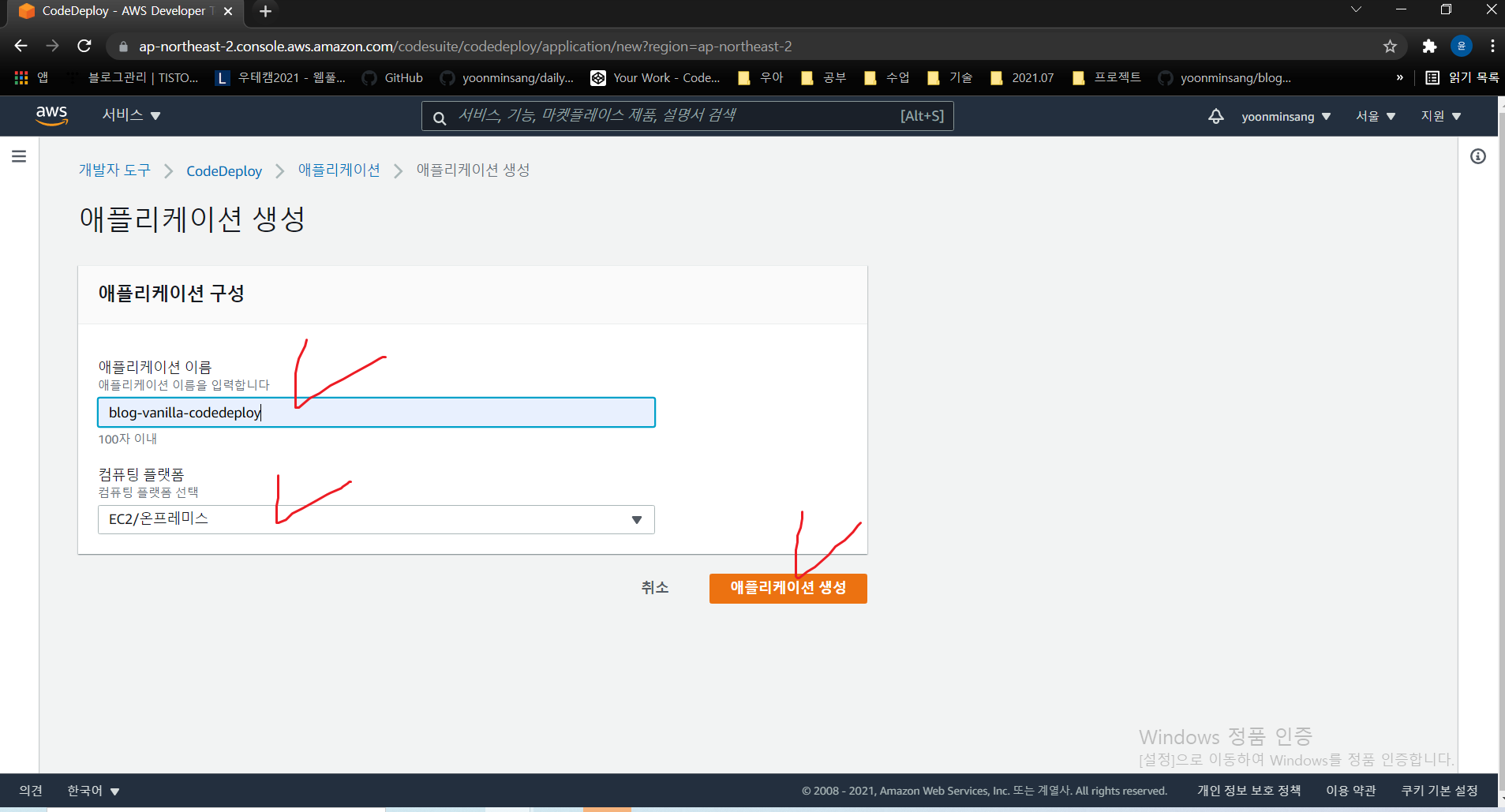The height and width of the screenshot is (812, 1505).
Task: Open the yoonminsang/blog bookmark
Action: pyautogui.click(x=1225, y=77)
